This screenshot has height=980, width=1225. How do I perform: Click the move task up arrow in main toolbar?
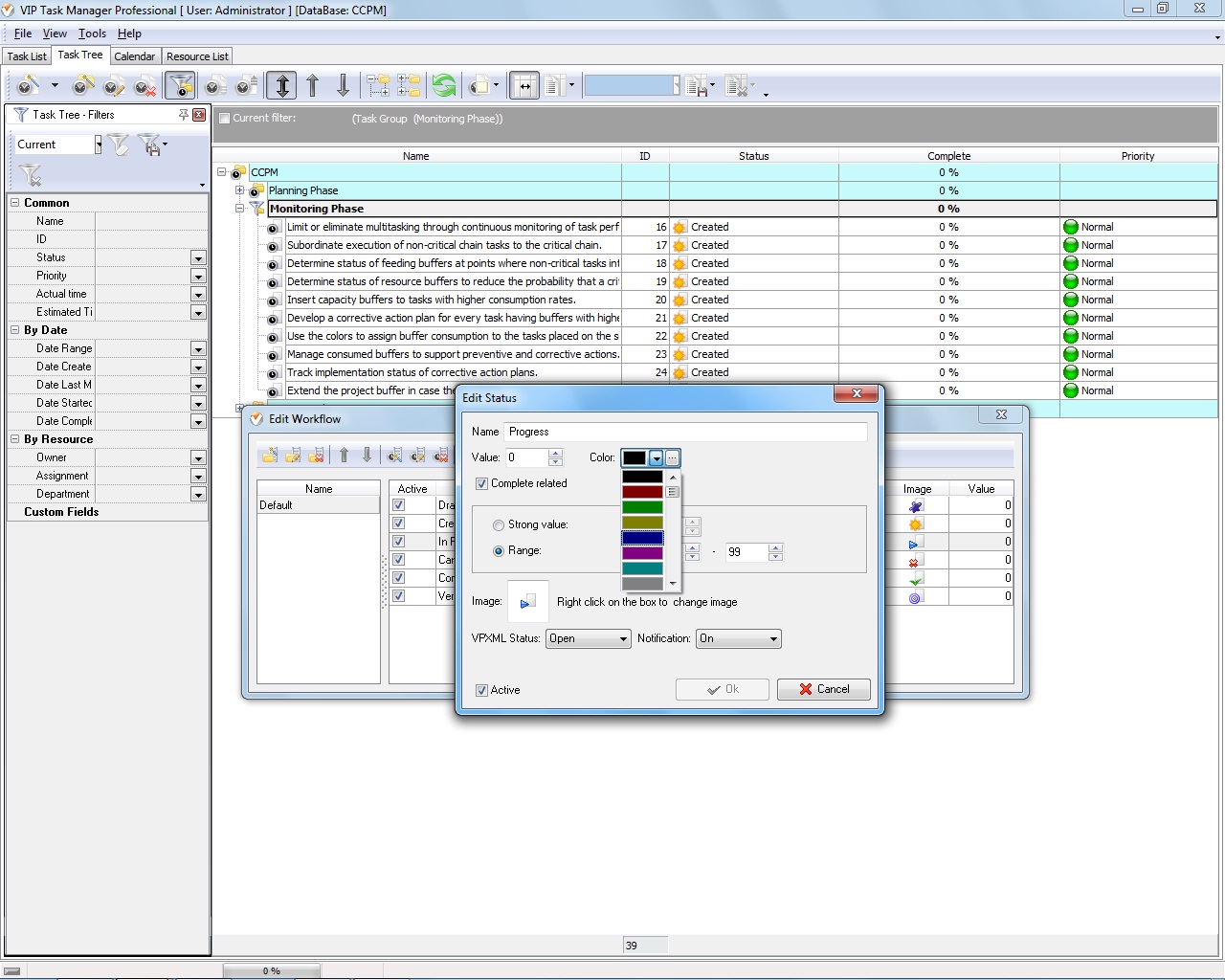pos(313,86)
